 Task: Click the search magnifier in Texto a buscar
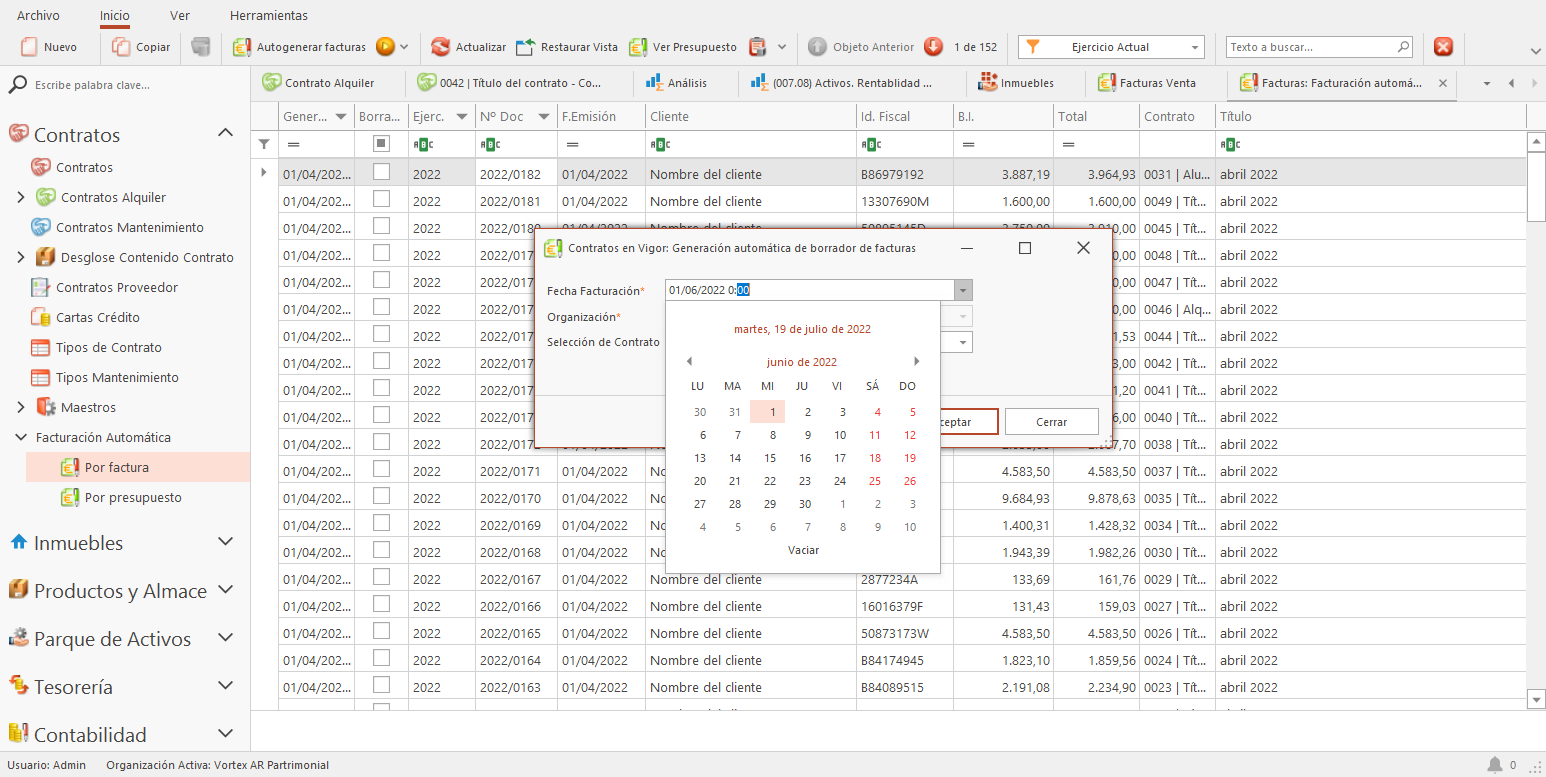click(x=1403, y=47)
